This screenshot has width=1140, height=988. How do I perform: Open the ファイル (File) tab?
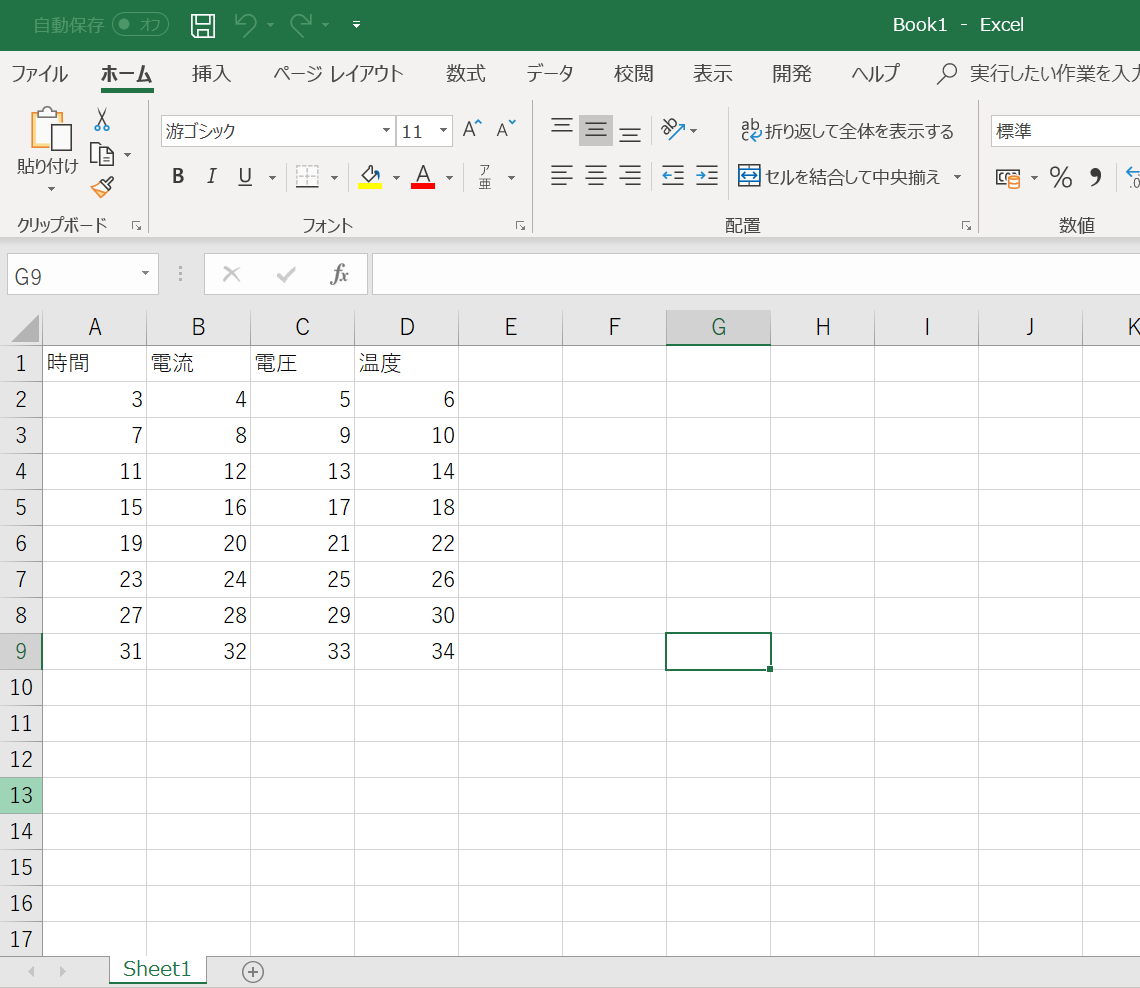point(39,73)
